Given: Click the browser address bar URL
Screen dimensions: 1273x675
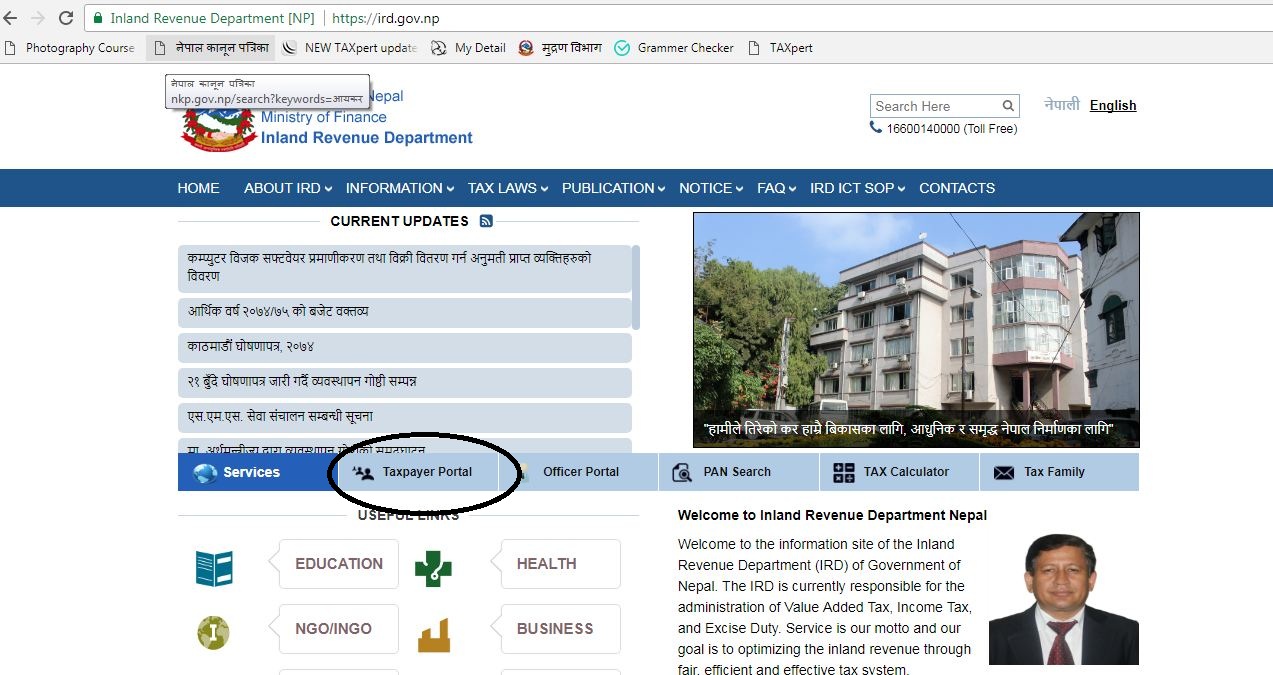Looking at the screenshot, I should (x=385, y=18).
